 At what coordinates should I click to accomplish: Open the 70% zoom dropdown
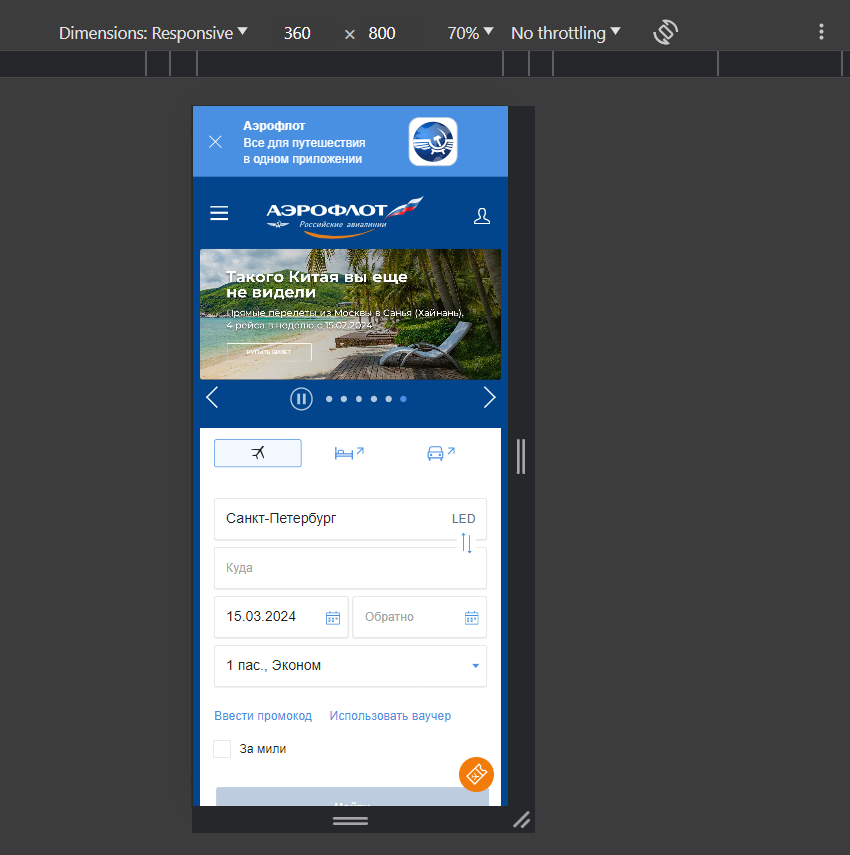(470, 33)
